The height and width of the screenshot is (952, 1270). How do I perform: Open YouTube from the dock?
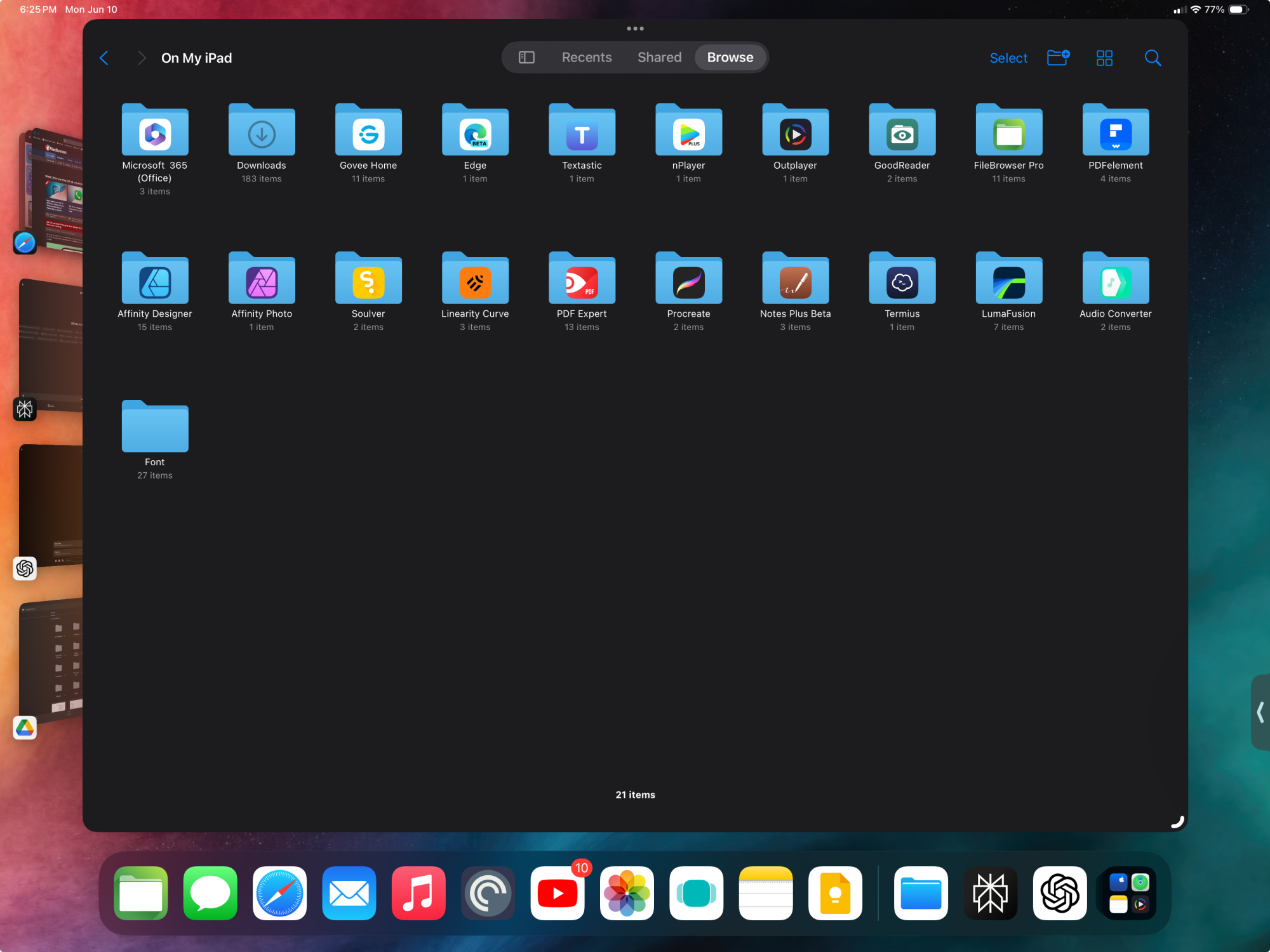tap(558, 894)
